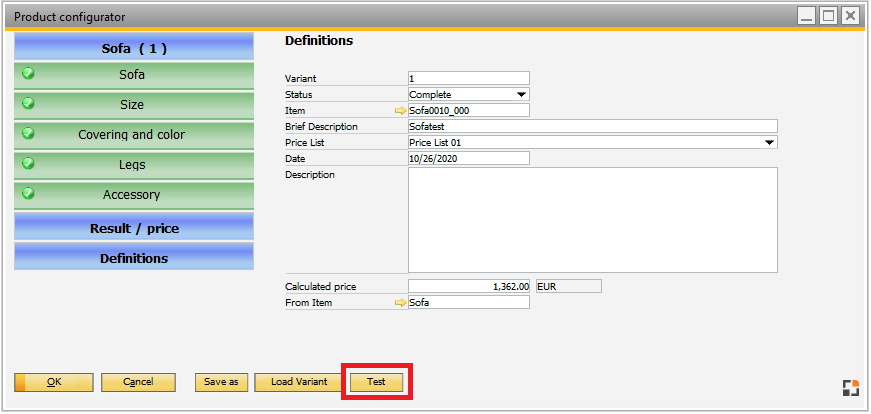
Task: Click into the Brief Description field
Action: pos(592,127)
